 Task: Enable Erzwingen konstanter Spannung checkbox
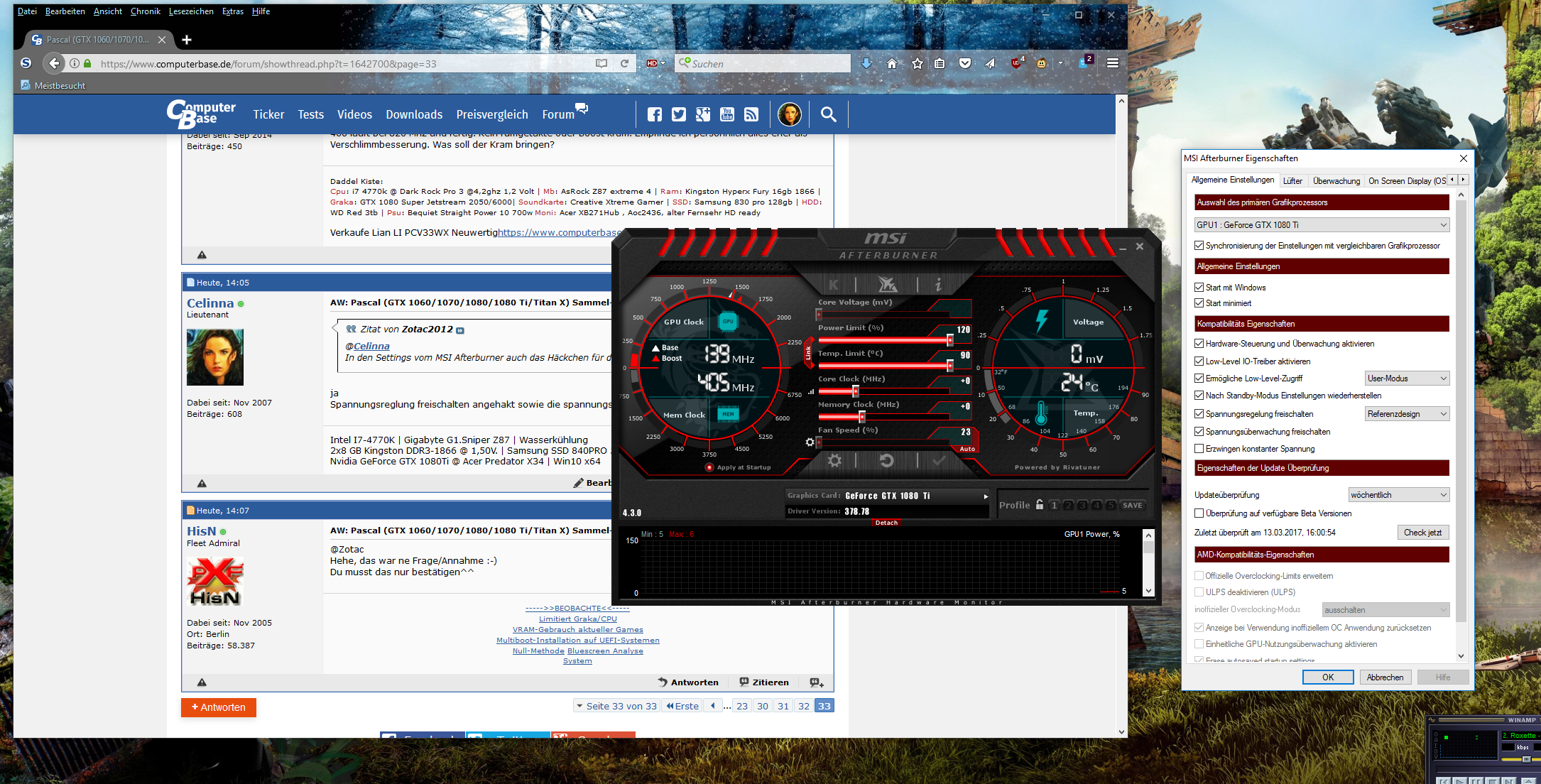1199,449
